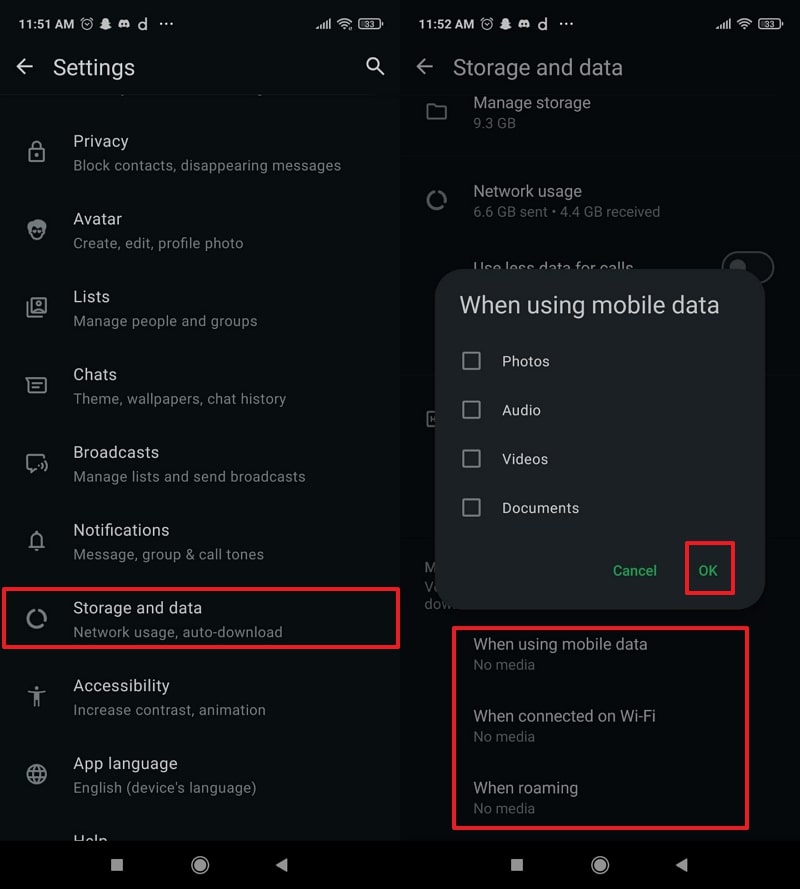Tick the Documents checkbox
The height and width of the screenshot is (889, 800).
(471, 508)
